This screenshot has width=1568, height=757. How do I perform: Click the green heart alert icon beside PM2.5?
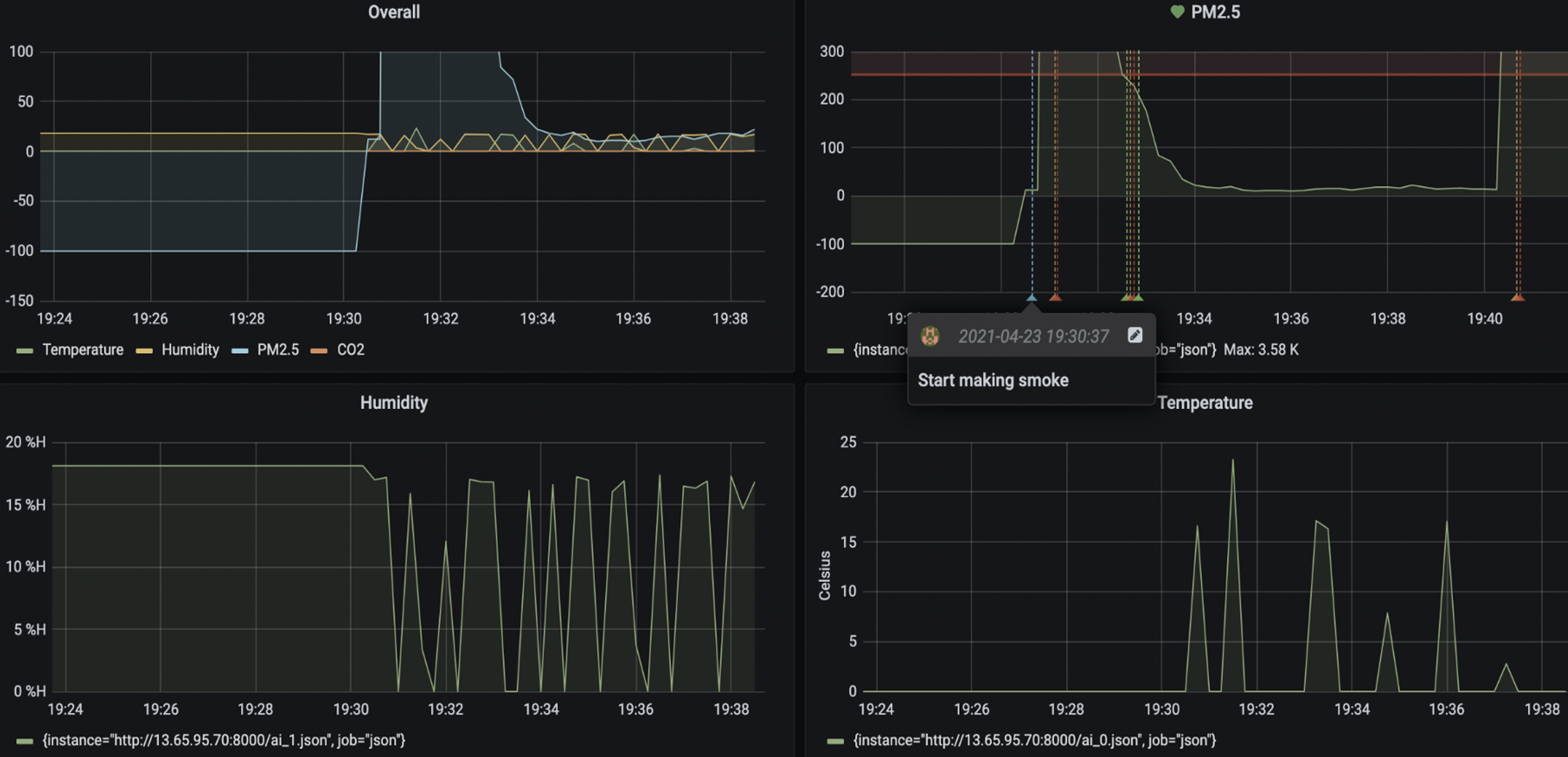pyautogui.click(x=1177, y=12)
